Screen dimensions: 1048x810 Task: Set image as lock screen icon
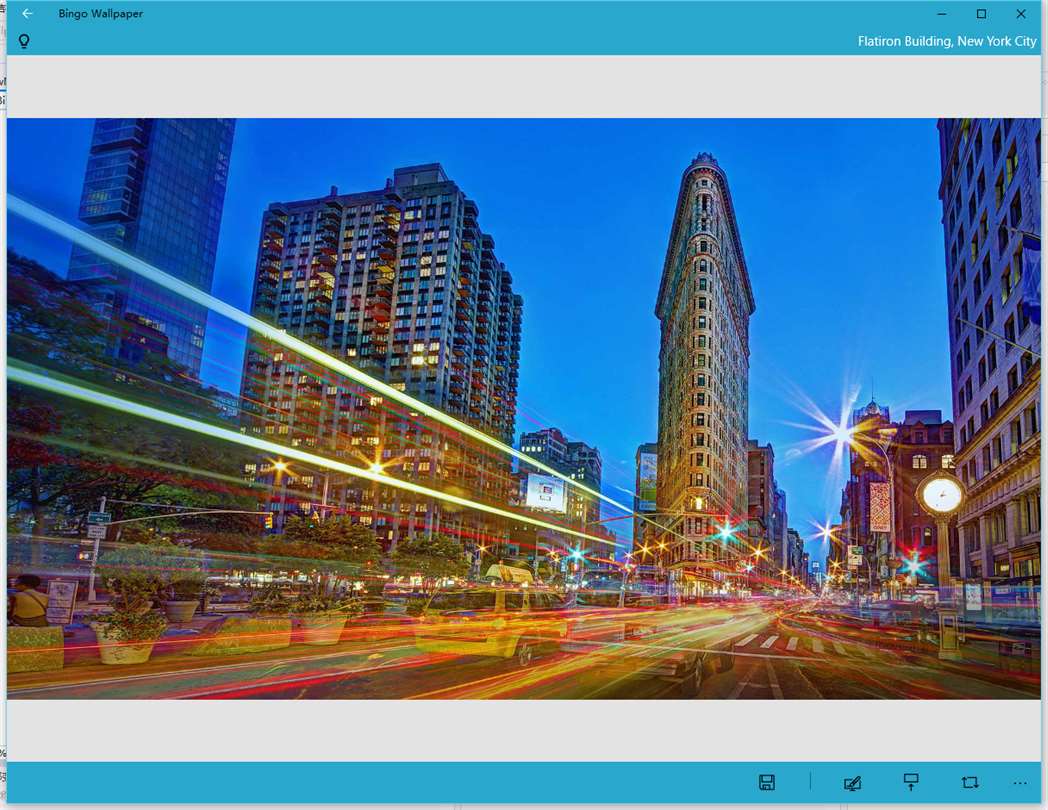(x=911, y=782)
